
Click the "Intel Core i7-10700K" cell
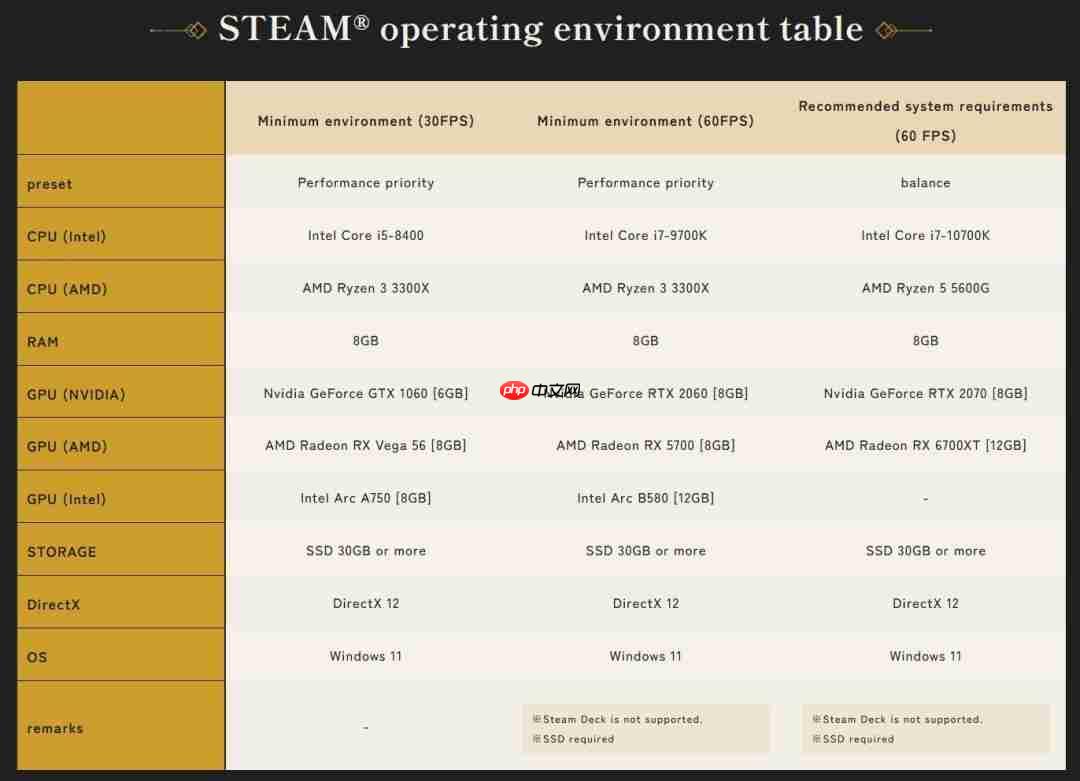(x=926, y=236)
